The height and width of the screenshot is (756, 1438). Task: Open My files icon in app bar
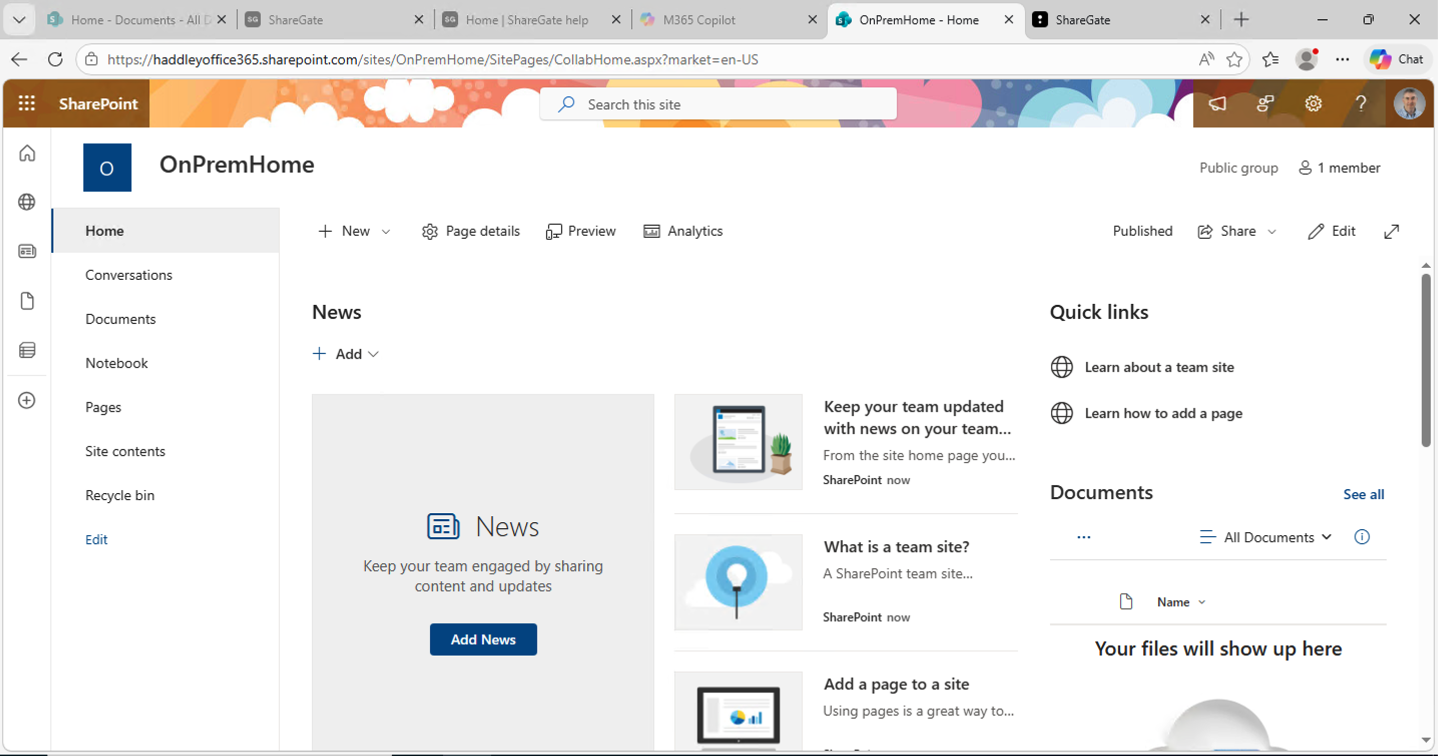(27, 301)
